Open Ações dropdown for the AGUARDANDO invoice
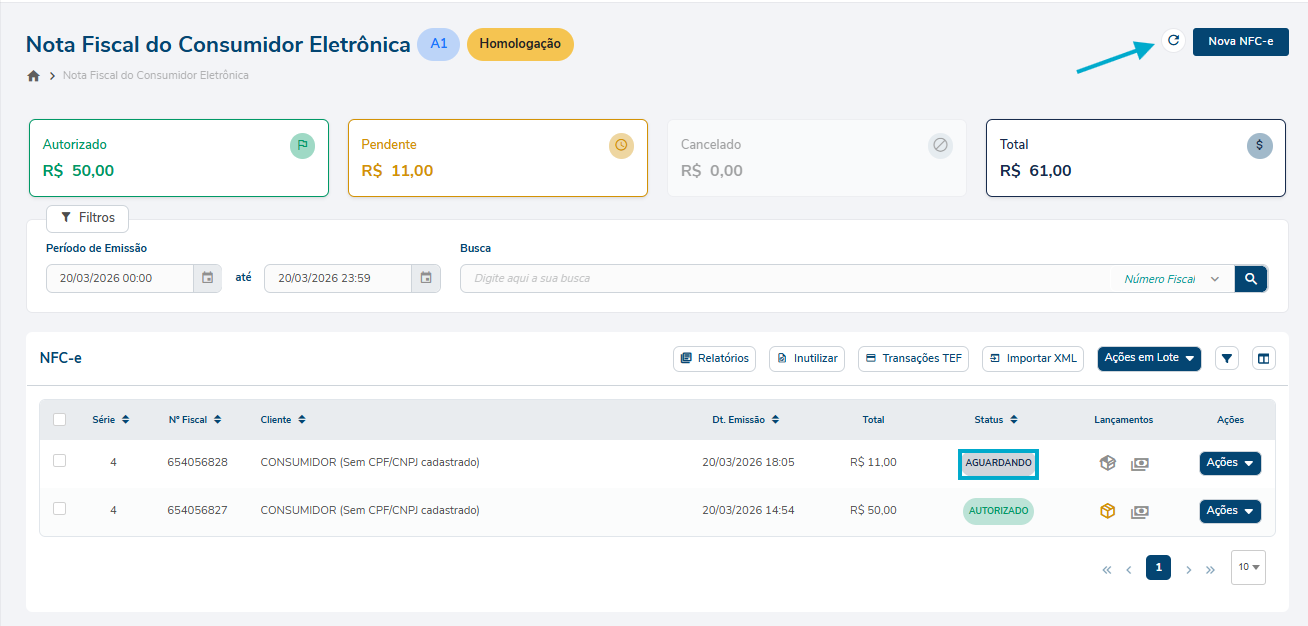 (x=1229, y=463)
